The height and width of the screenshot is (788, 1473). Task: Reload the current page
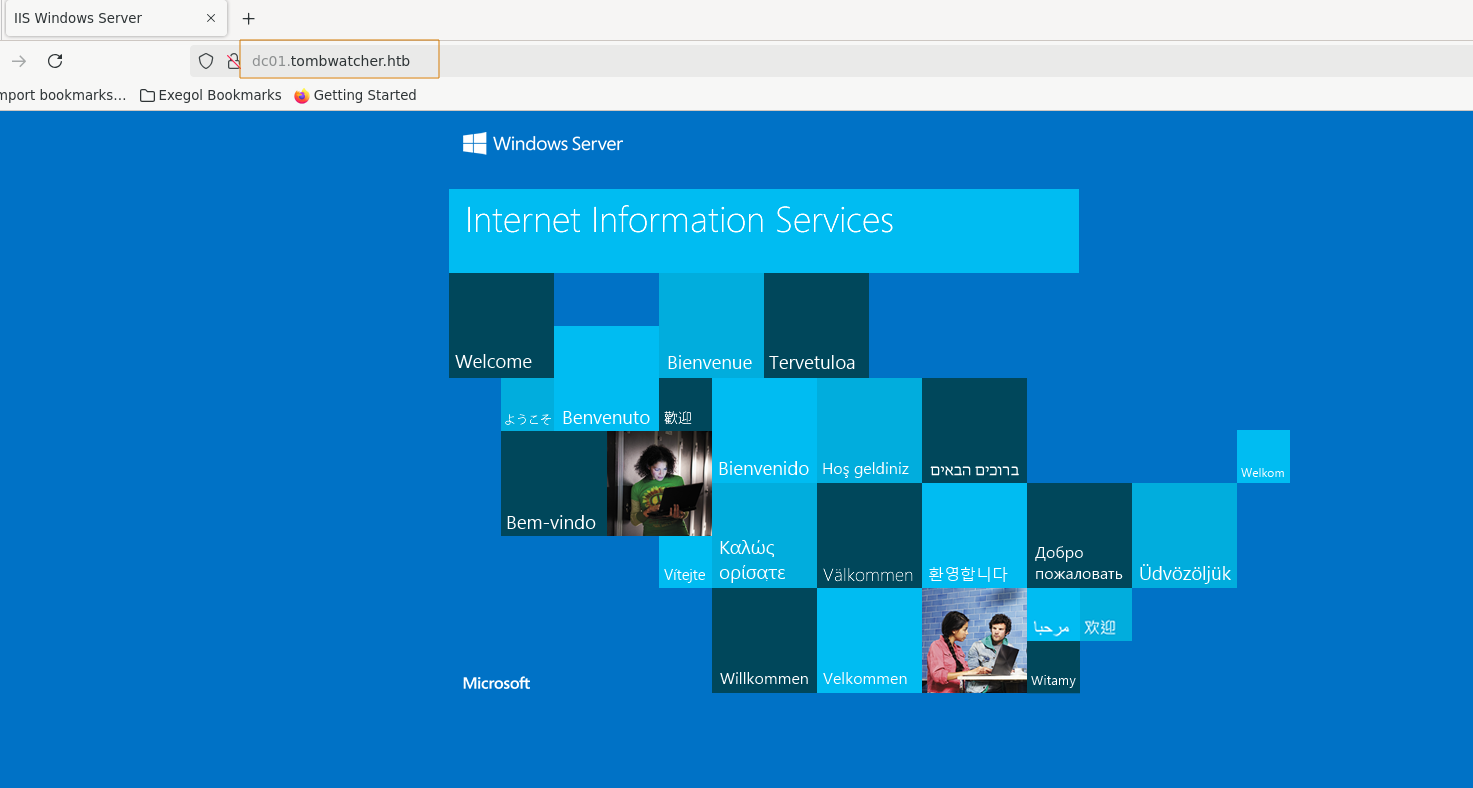tap(55, 61)
